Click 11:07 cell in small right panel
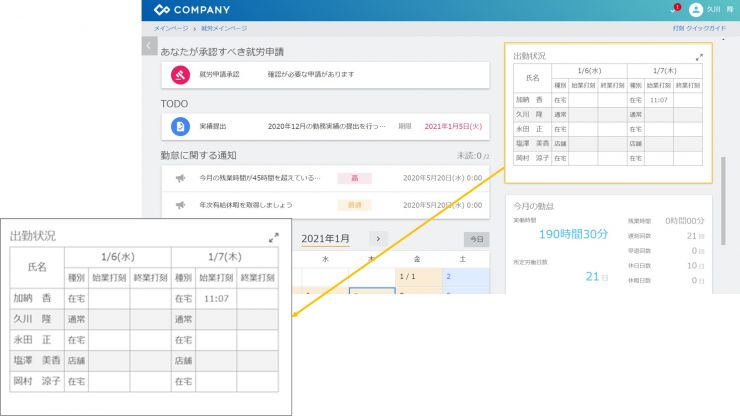This screenshot has width=740, height=416. [x=659, y=100]
